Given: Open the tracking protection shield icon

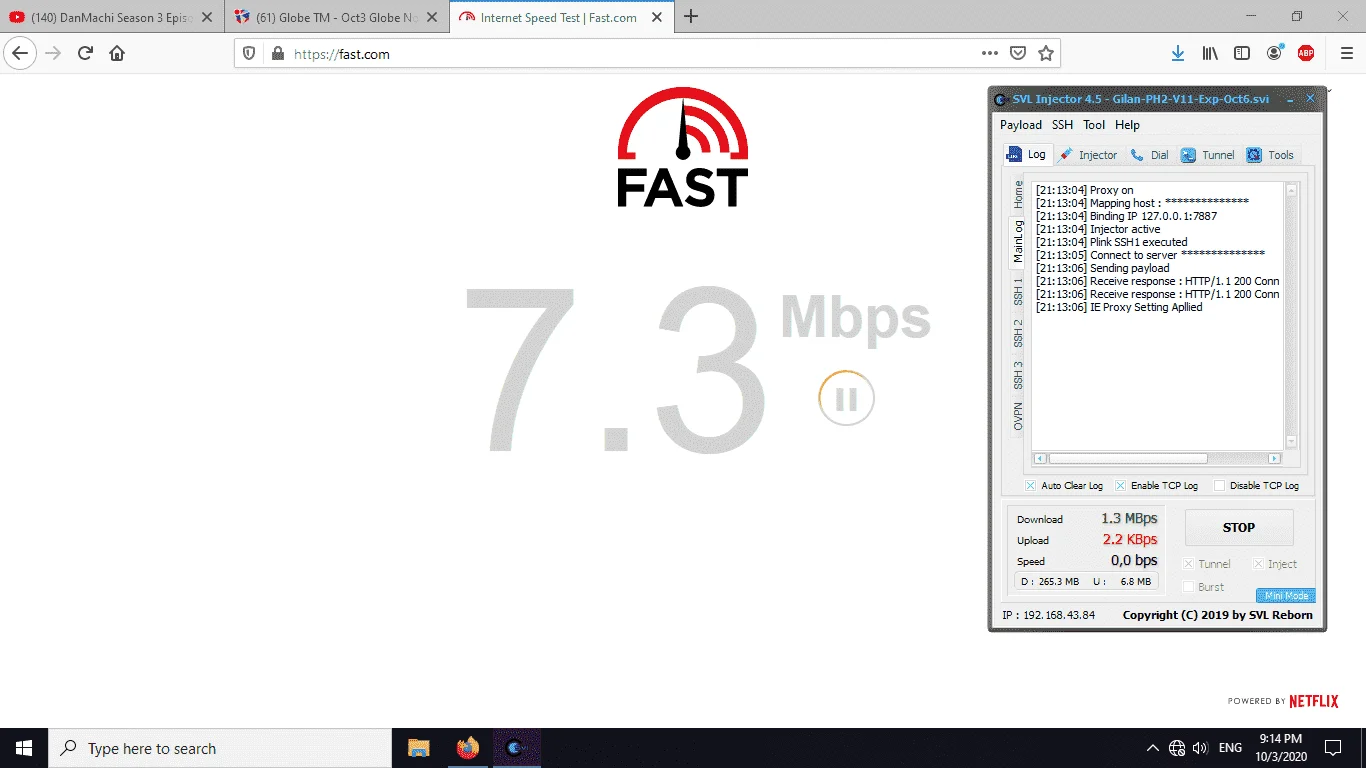Looking at the screenshot, I should [250, 54].
